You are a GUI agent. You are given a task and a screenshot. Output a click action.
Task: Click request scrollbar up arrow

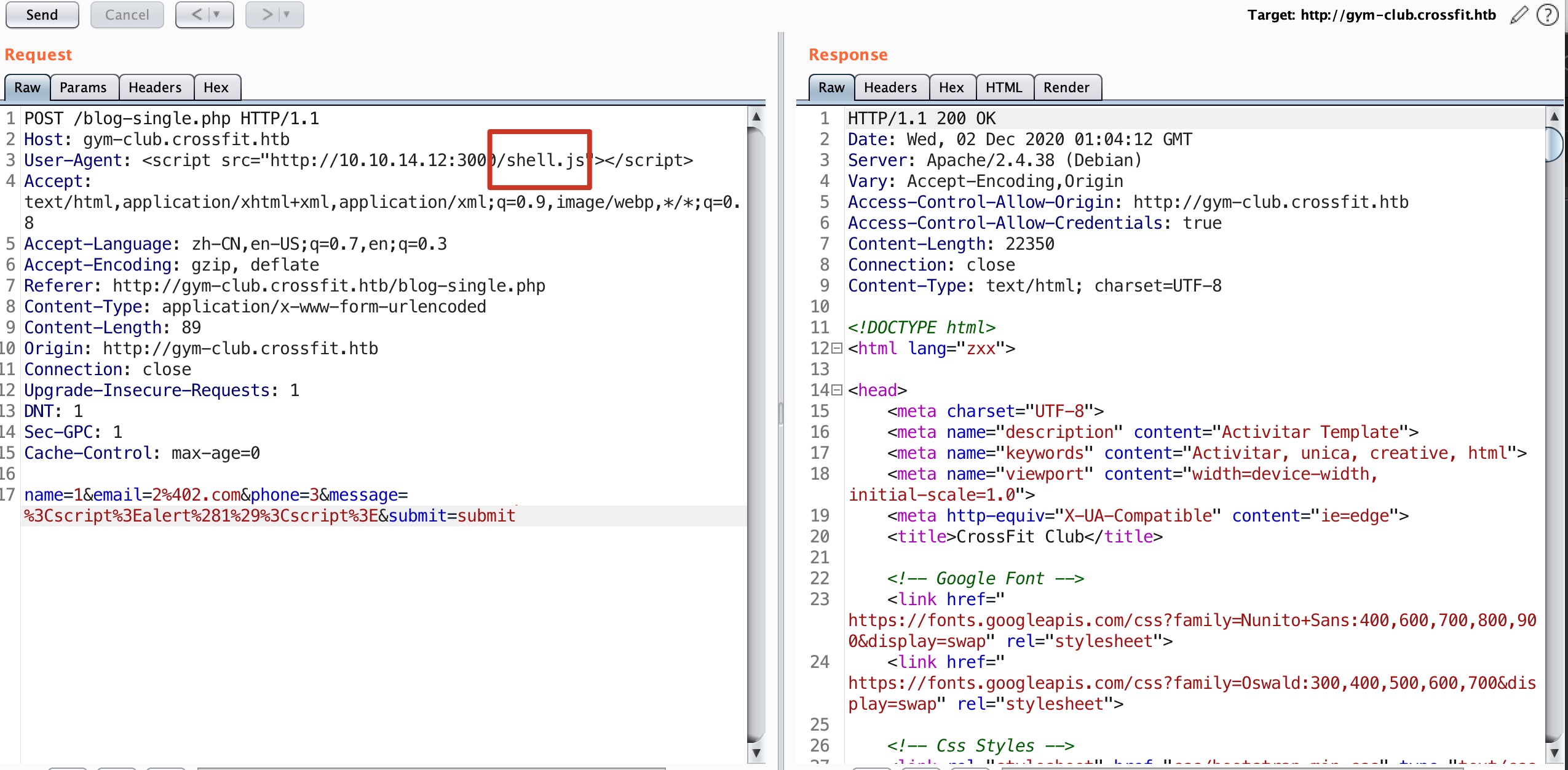[x=756, y=116]
